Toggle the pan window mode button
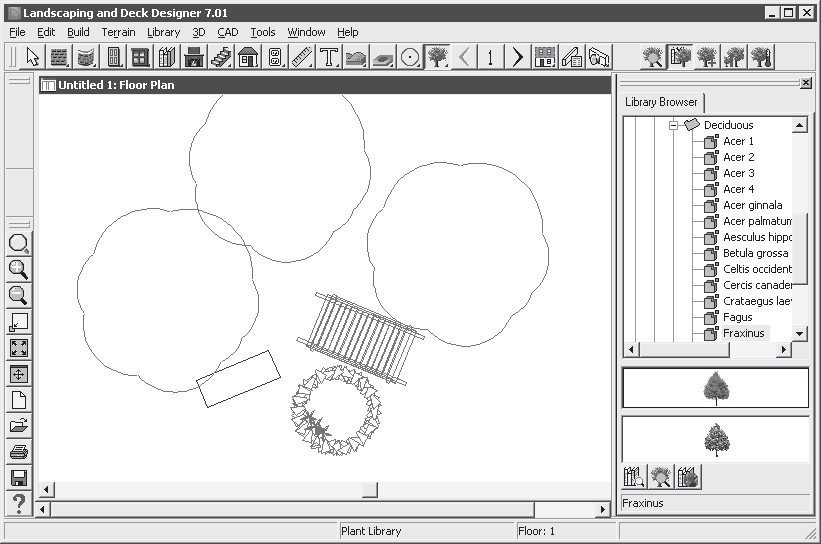This screenshot has height=544, width=821. 18,374
